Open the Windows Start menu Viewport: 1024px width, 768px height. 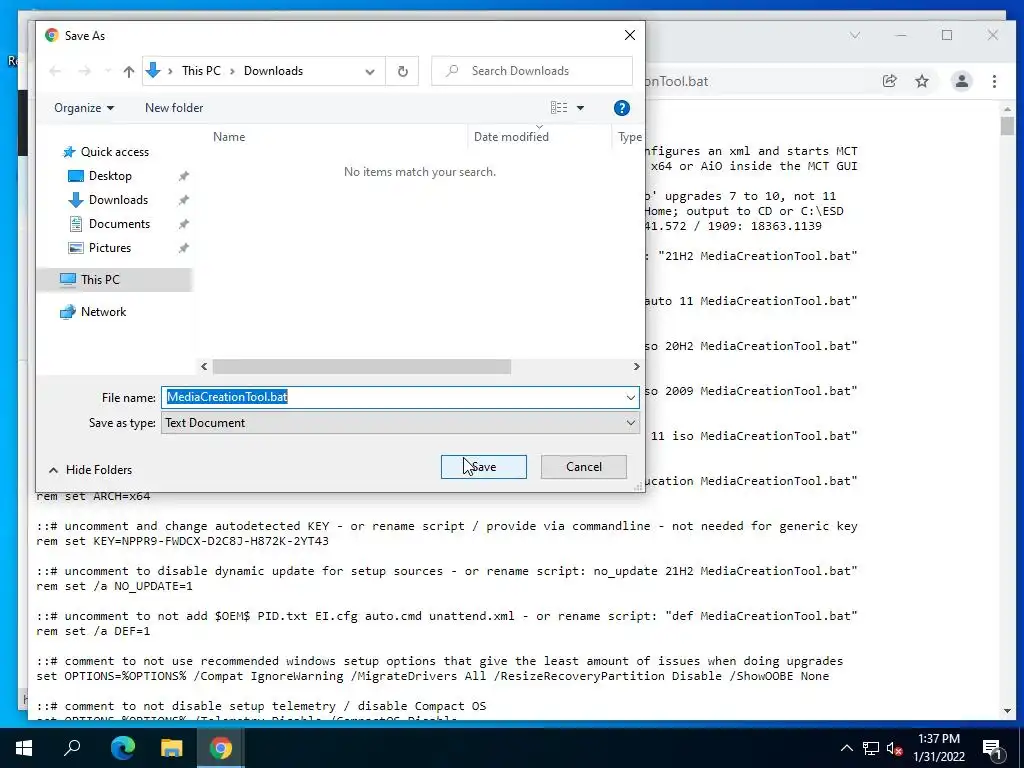[x=24, y=748]
